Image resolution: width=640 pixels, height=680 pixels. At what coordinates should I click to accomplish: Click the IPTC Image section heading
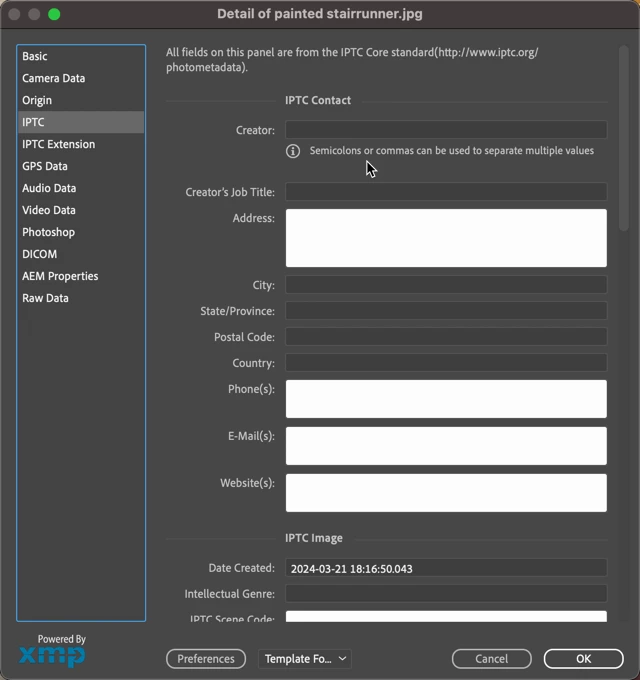pos(314,538)
